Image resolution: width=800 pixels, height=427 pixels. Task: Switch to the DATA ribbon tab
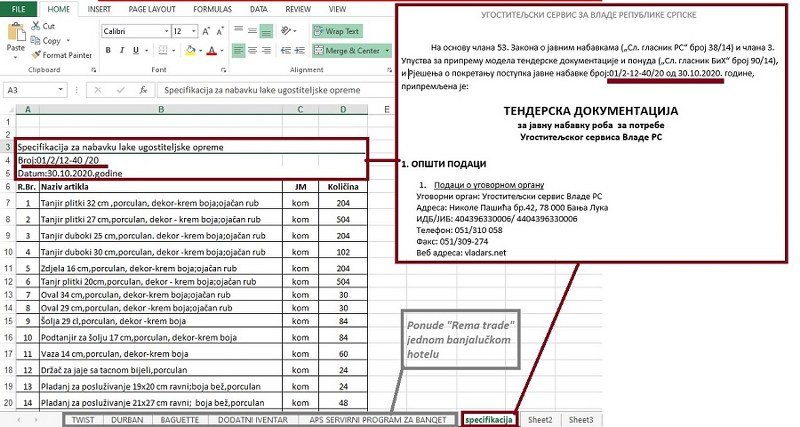pyautogui.click(x=259, y=9)
